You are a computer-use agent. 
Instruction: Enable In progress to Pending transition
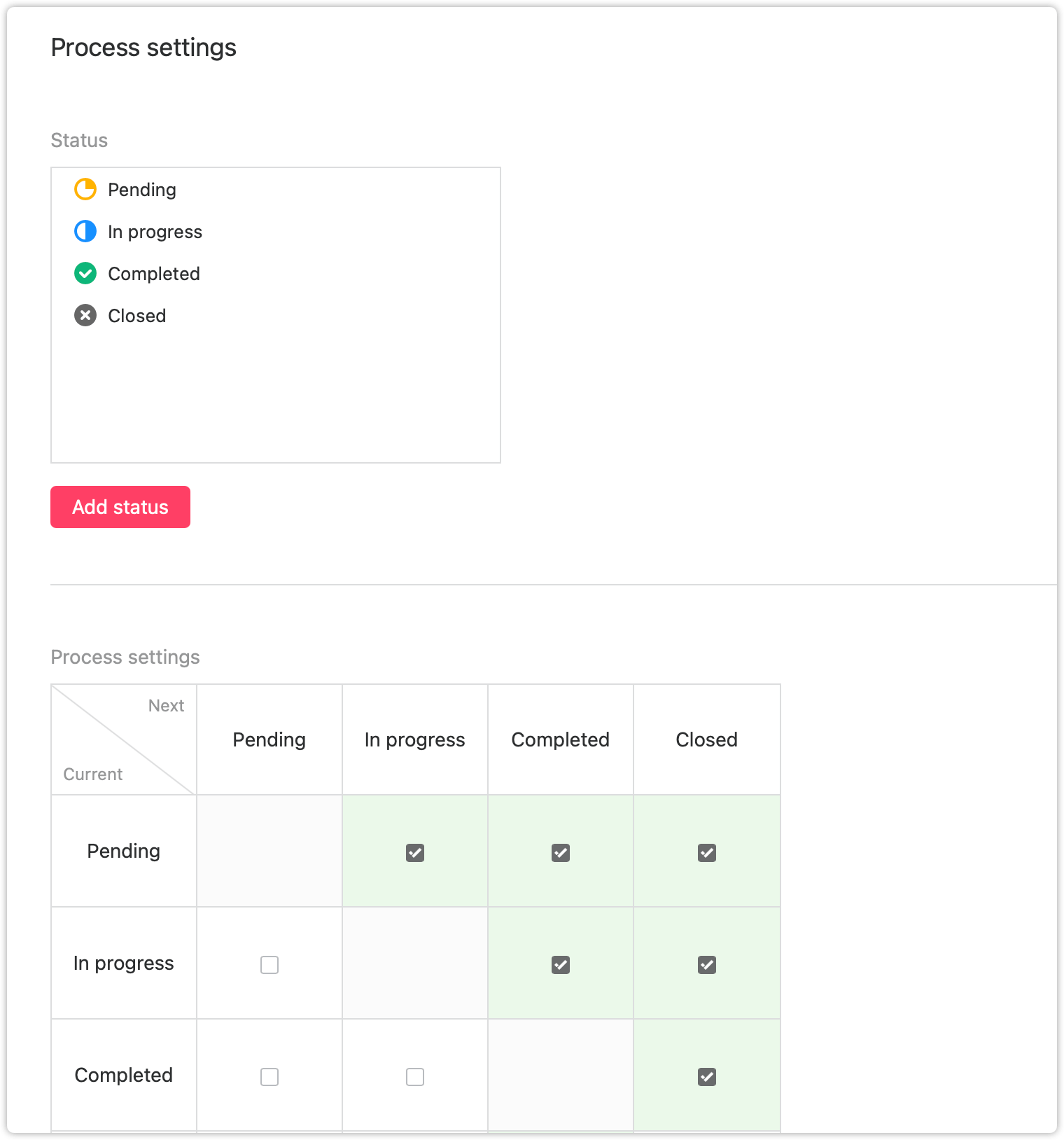click(x=269, y=965)
